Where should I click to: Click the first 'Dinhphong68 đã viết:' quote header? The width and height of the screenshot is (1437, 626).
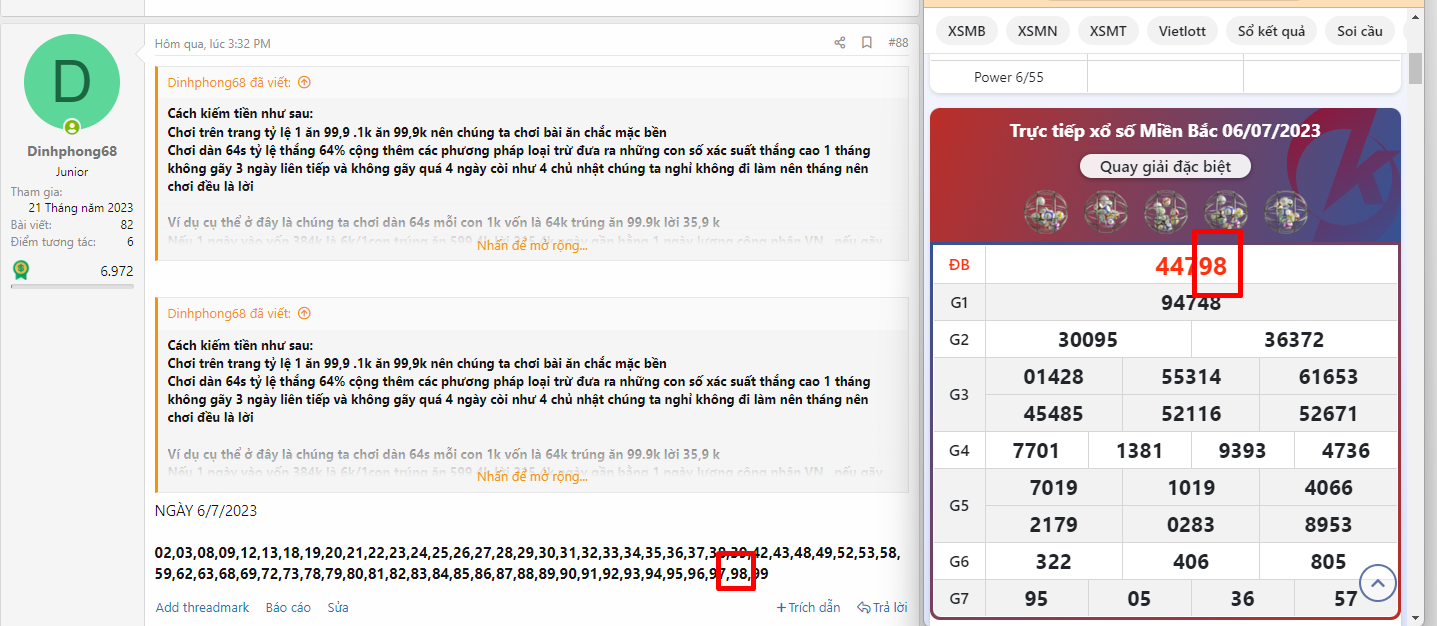[229, 83]
